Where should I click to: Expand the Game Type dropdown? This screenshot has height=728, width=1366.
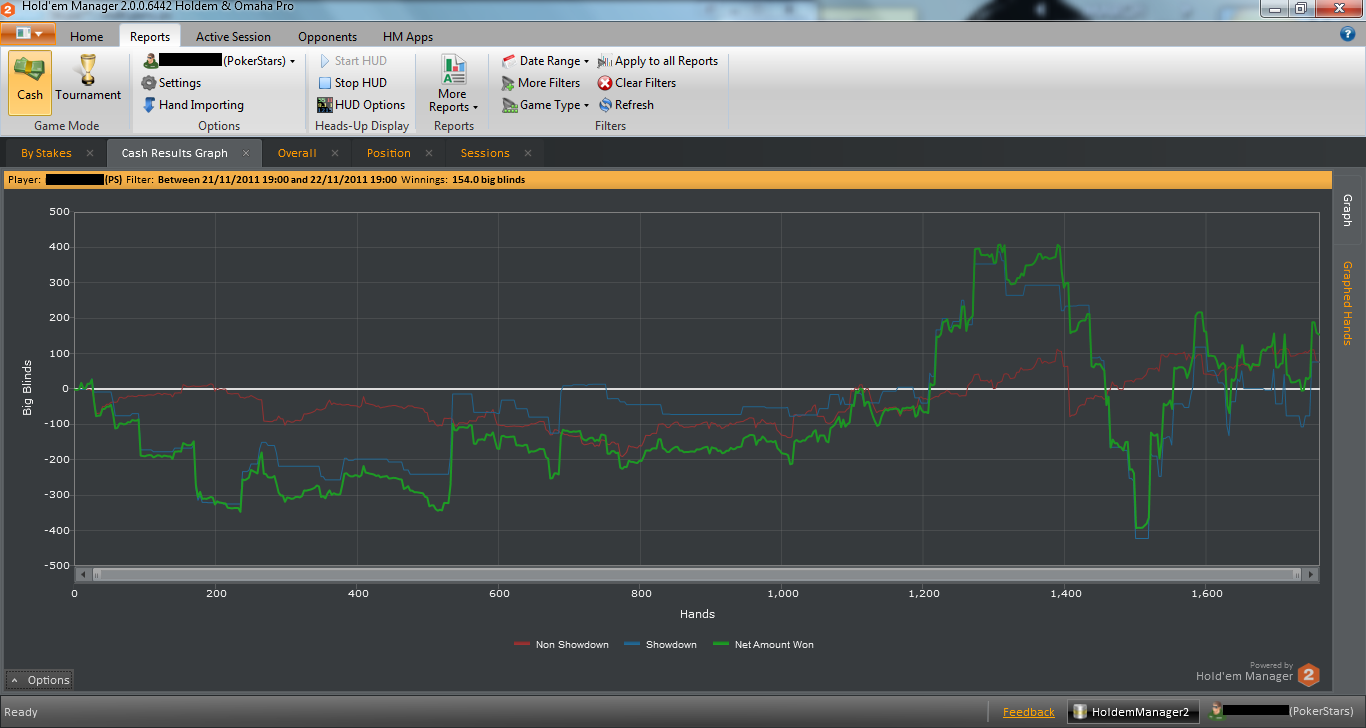point(546,105)
